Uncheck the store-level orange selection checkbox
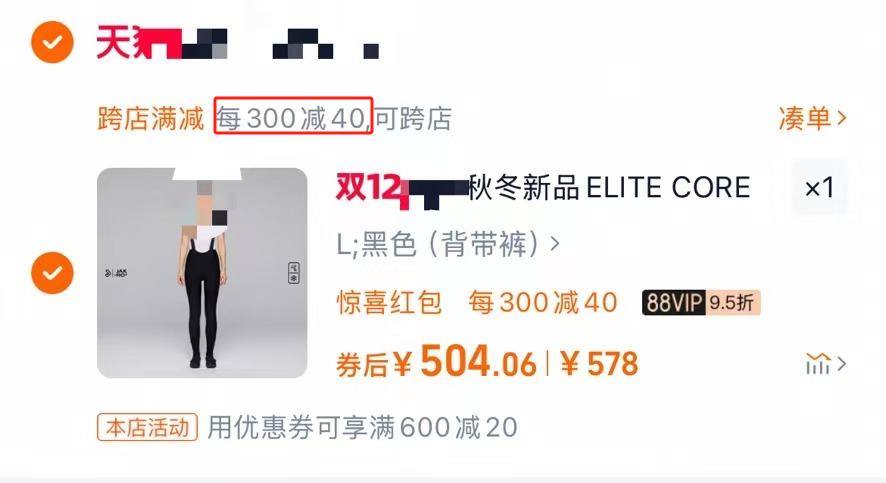 pos(52,42)
